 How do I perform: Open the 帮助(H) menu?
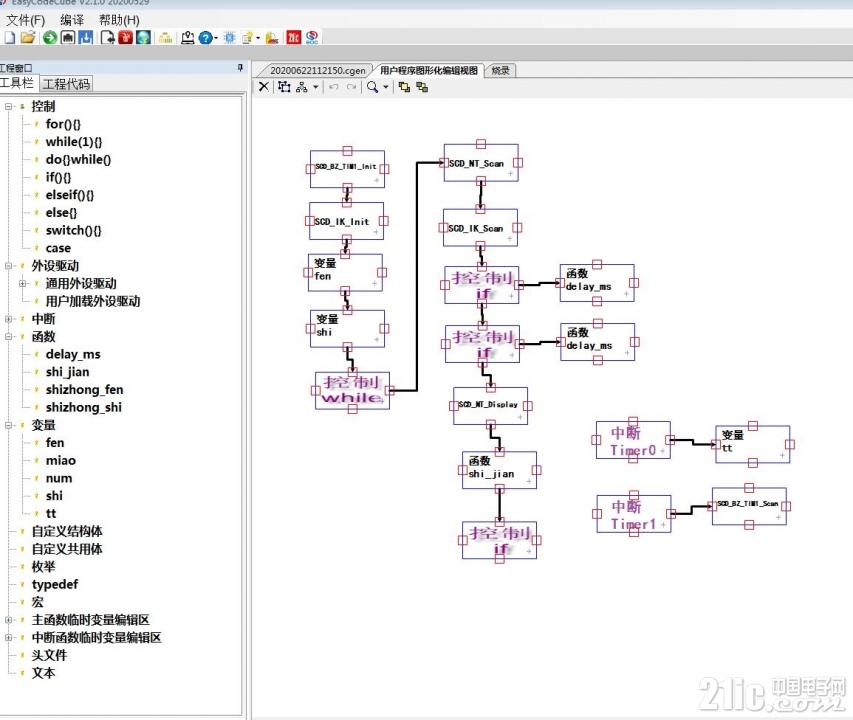pos(119,20)
